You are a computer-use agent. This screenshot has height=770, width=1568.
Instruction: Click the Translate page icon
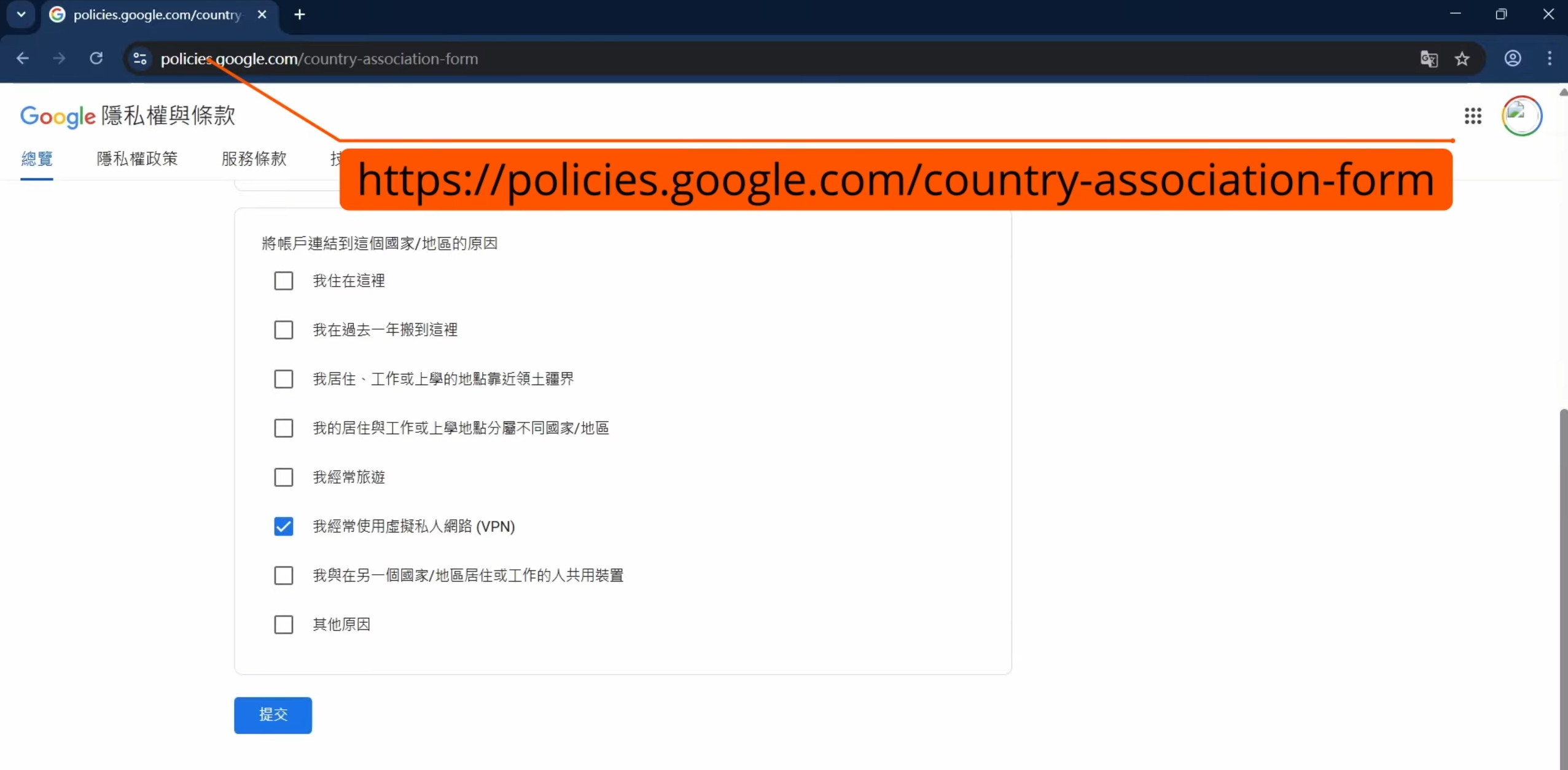pos(1429,59)
